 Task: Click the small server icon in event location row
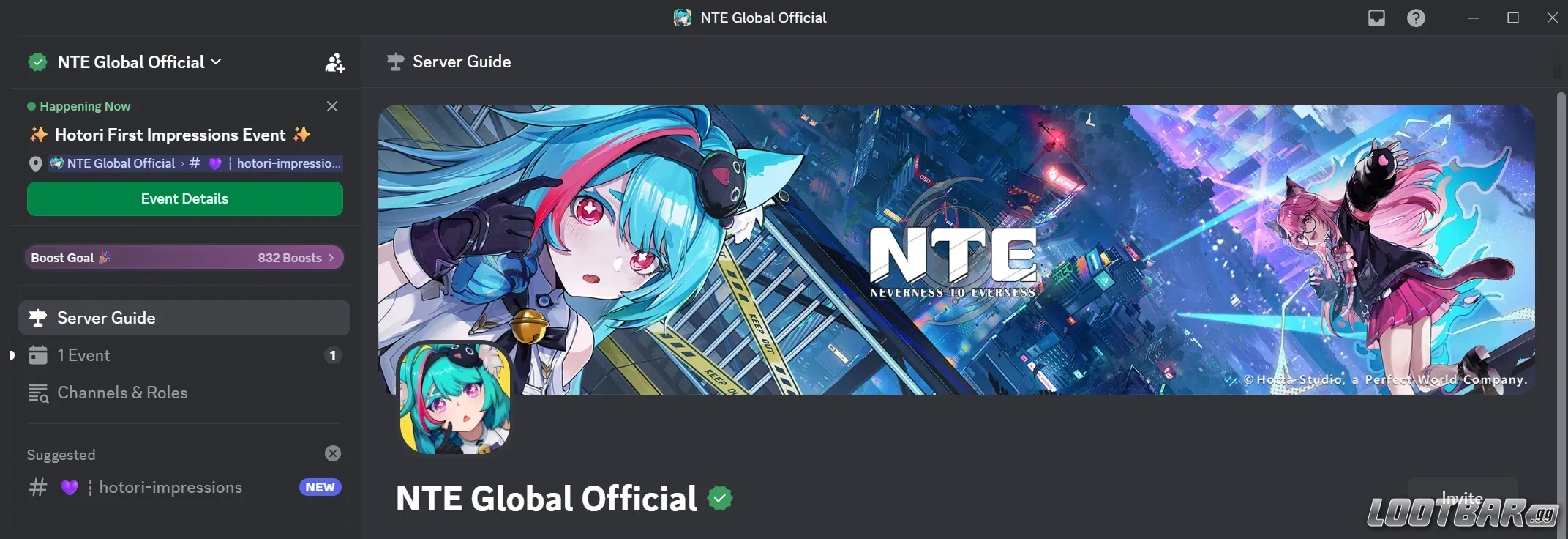pyautogui.click(x=56, y=163)
